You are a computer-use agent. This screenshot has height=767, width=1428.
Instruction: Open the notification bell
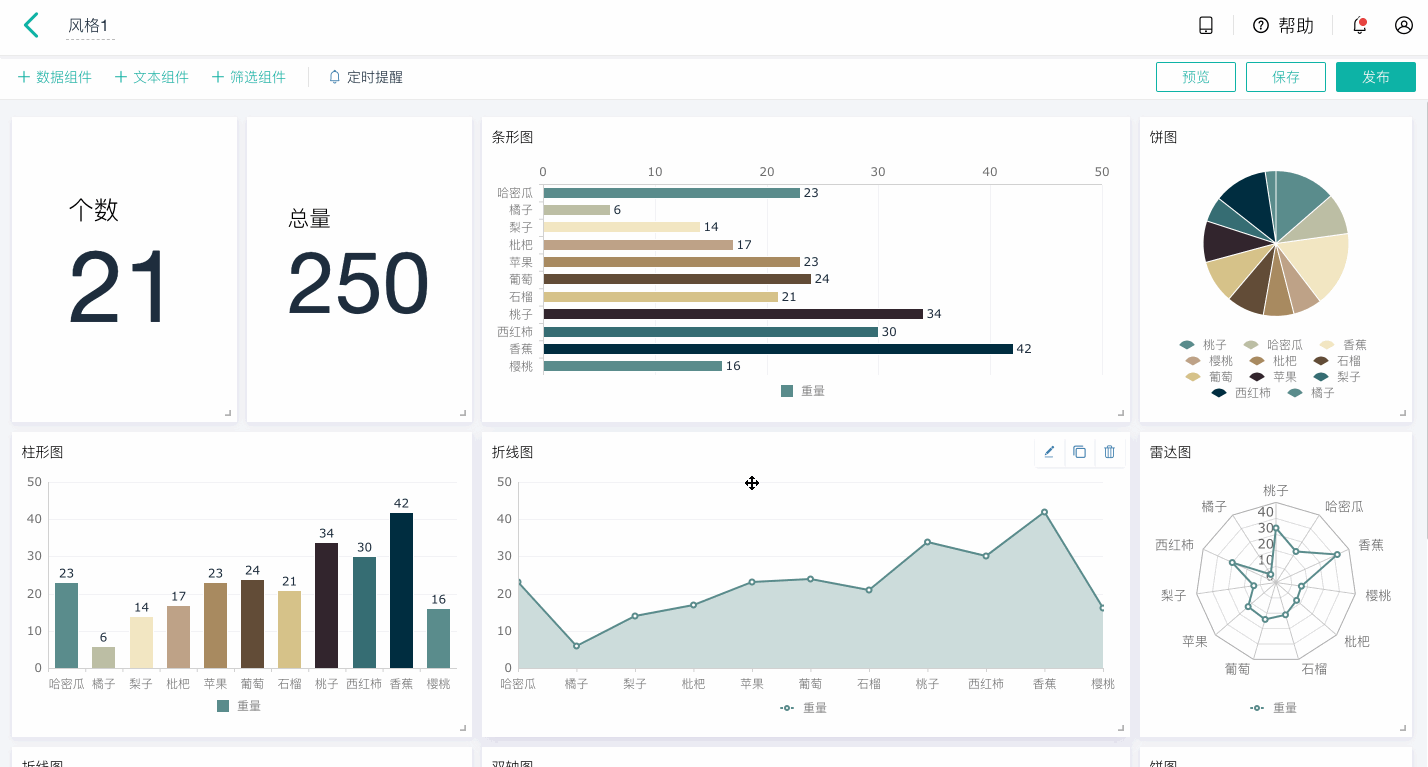1360,26
